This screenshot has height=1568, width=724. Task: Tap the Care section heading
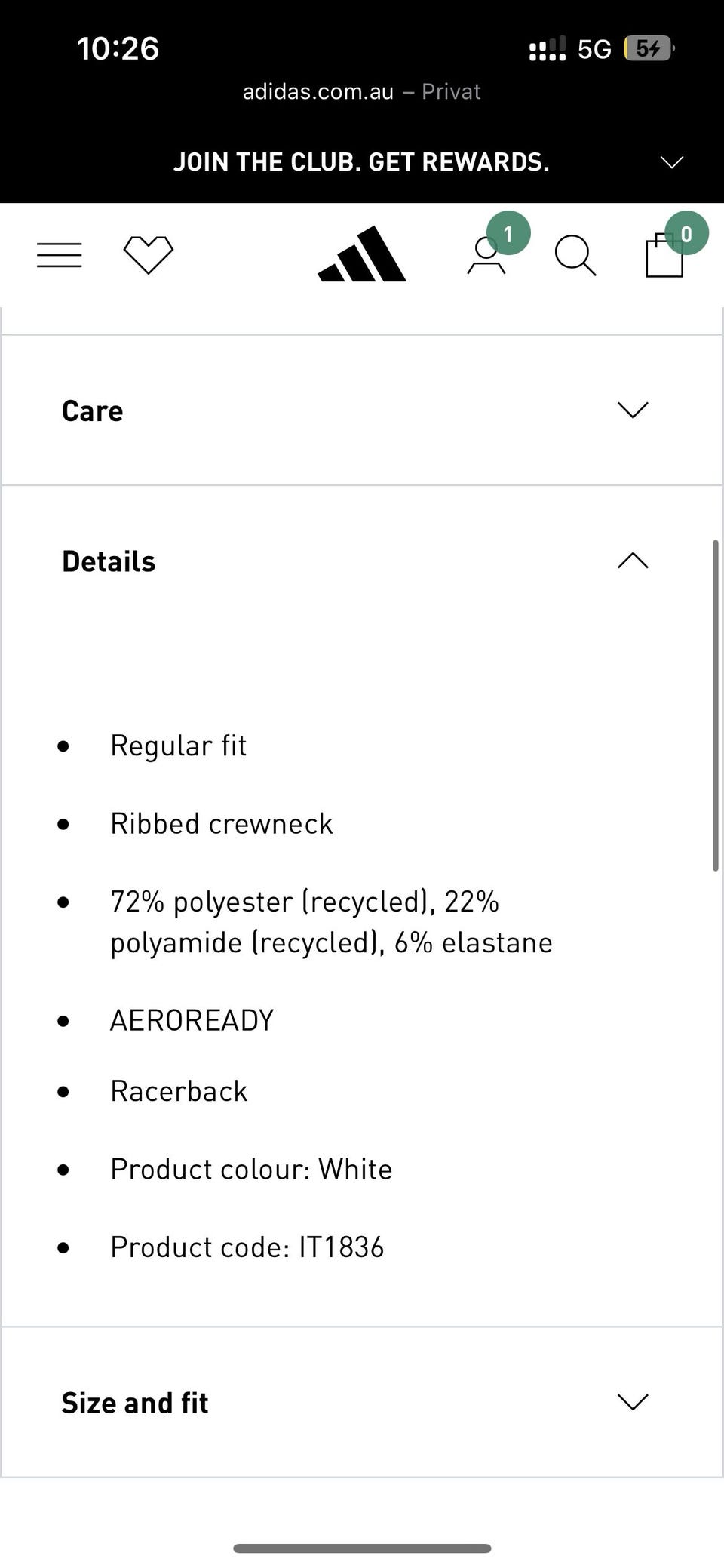coord(92,410)
